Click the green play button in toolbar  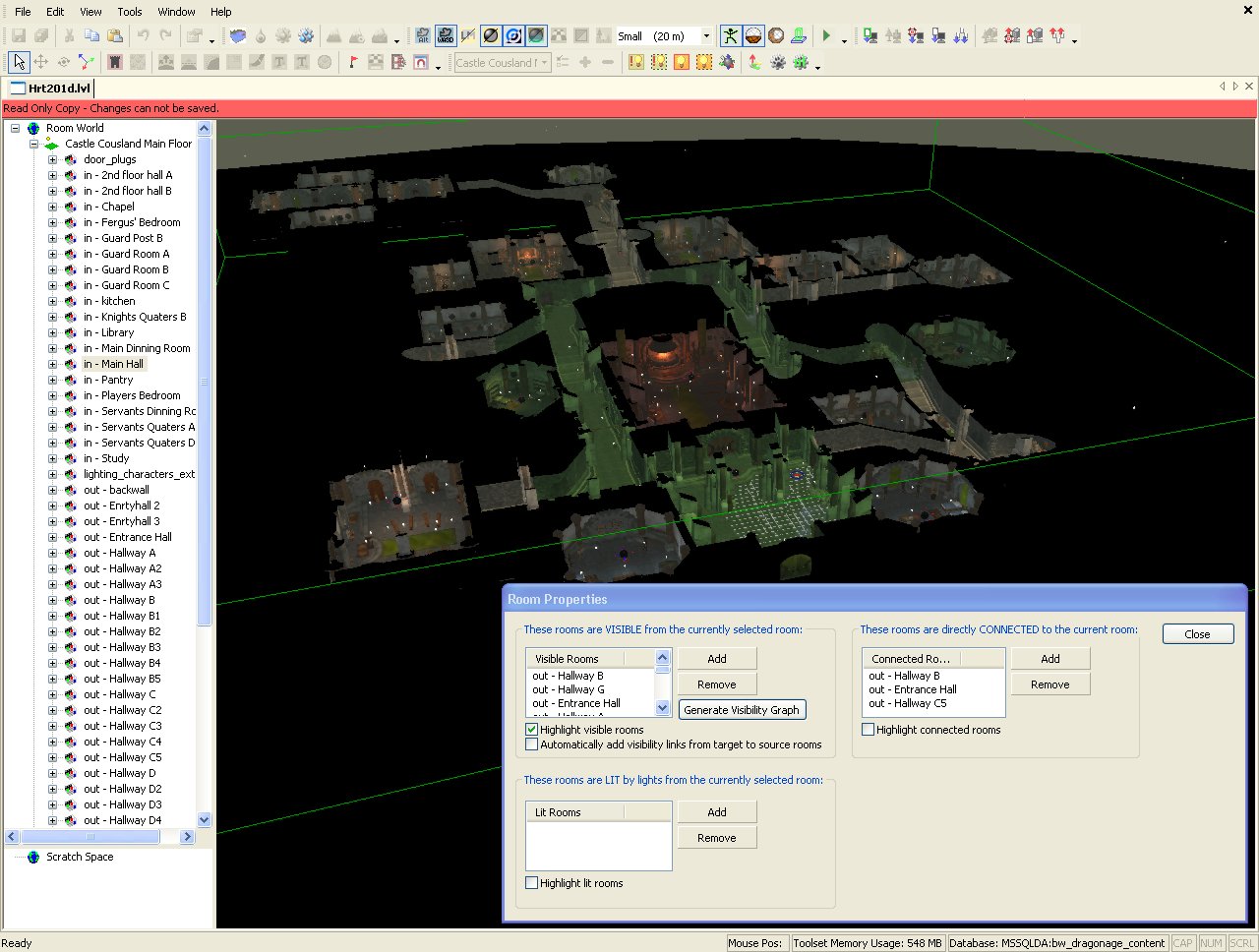(826, 36)
